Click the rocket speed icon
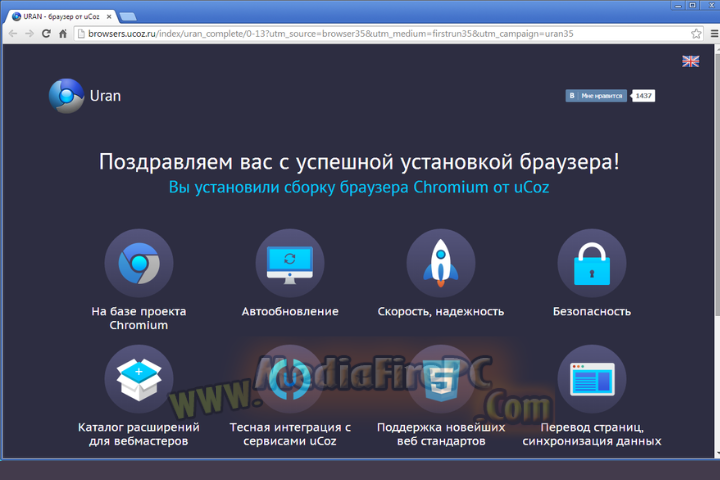Screen dimensions: 720x480 click(441, 263)
